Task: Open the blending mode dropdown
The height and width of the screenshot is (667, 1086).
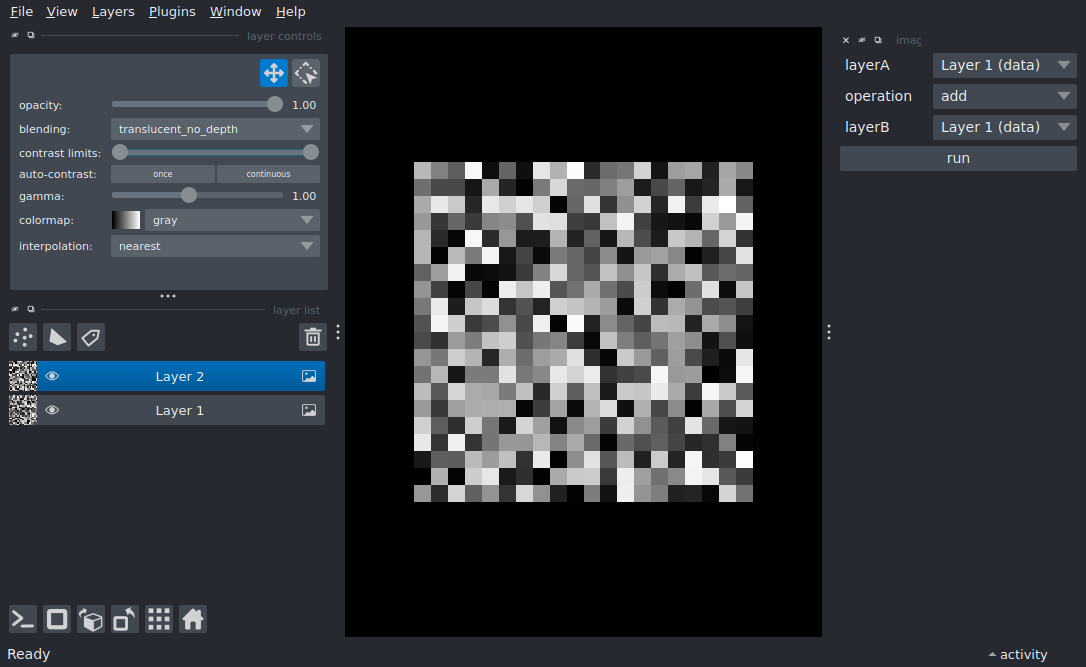Action: click(x=215, y=129)
